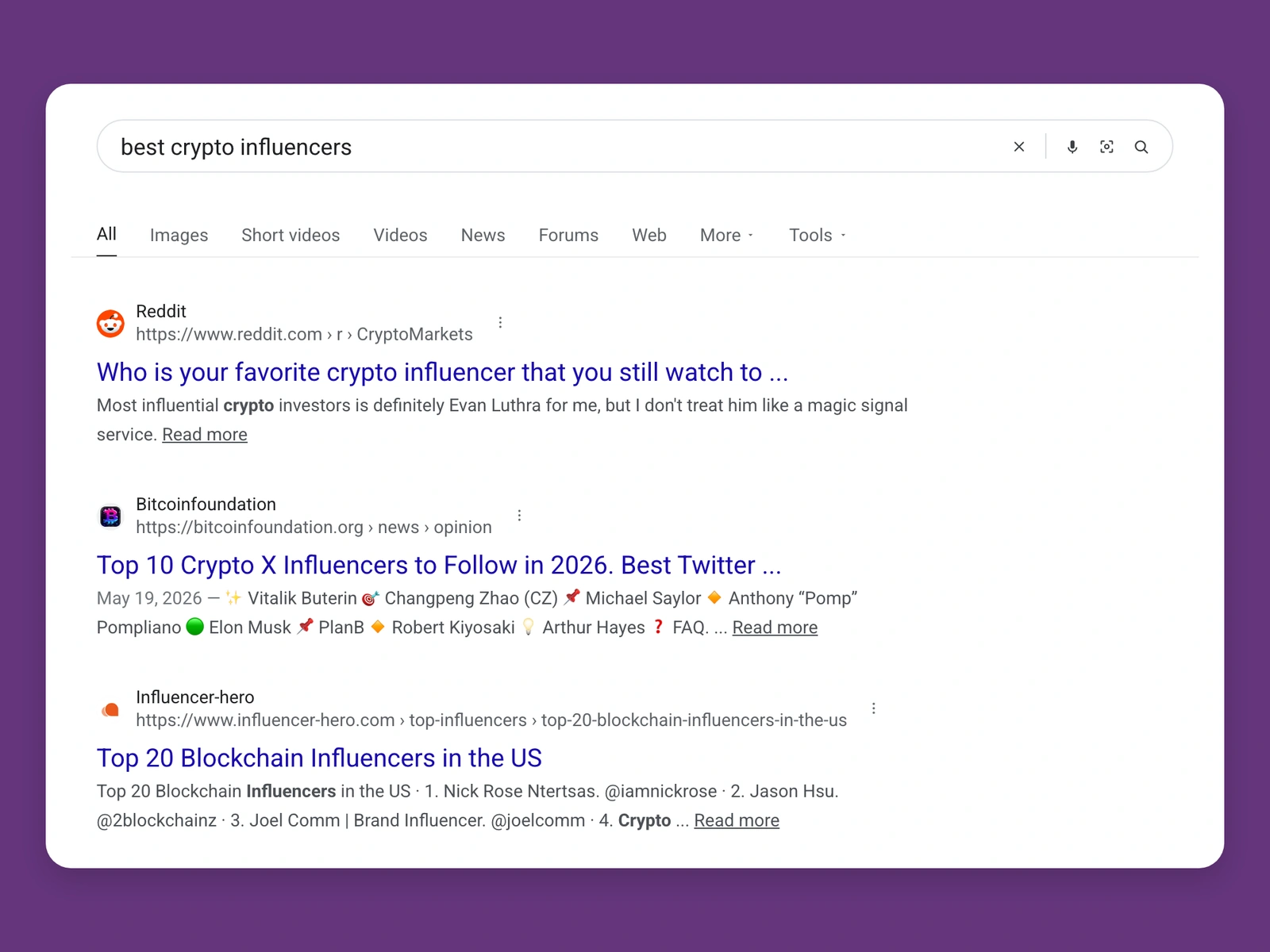This screenshot has height=952, width=1270.
Task: Select the All tab
Action: click(x=106, y=234)
